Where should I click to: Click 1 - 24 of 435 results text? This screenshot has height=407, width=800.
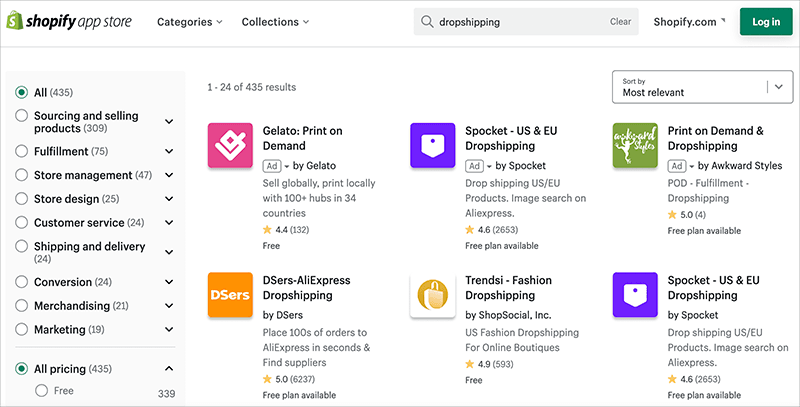click(x=252, y=87)
